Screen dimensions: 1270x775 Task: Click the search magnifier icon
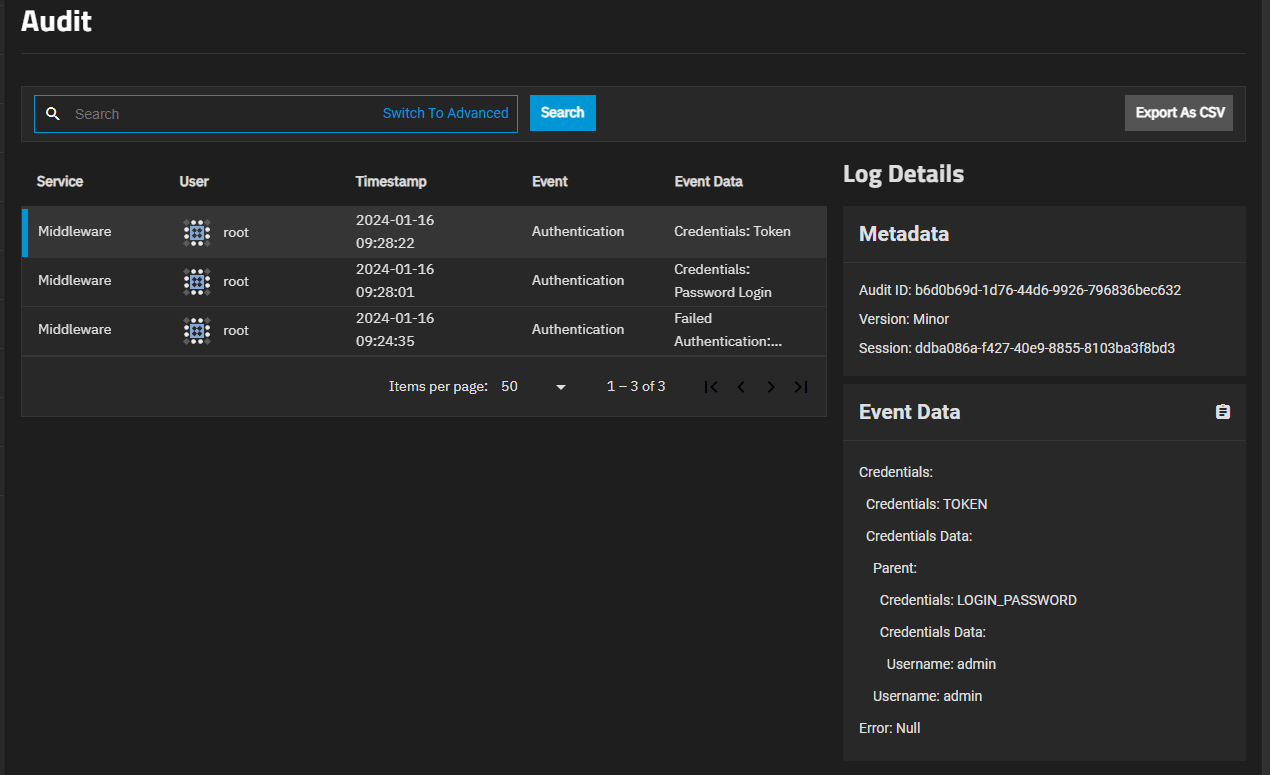pyautogui.click(x=54, y=114)
